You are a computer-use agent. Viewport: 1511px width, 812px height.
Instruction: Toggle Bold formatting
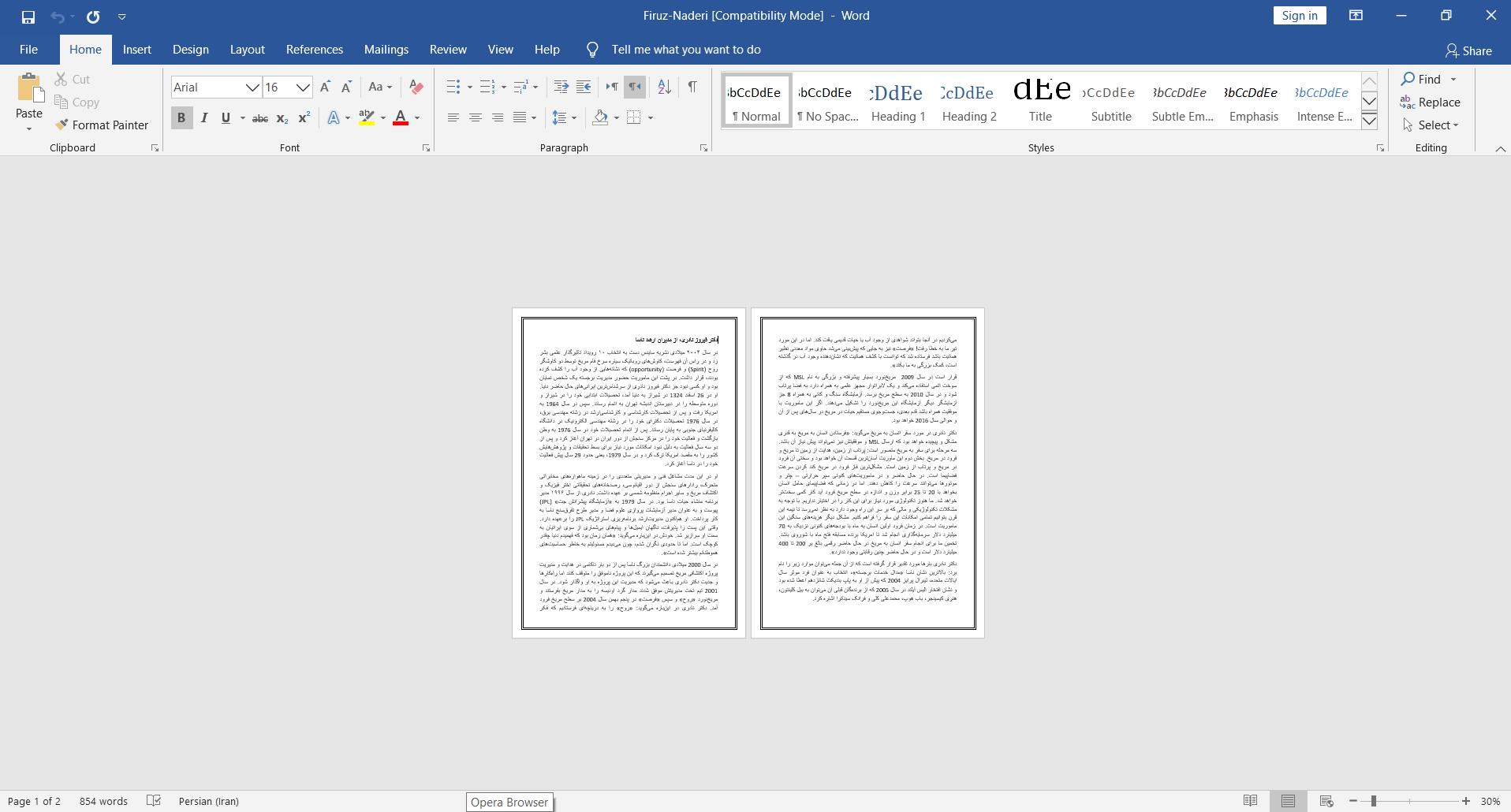point(181,117)
